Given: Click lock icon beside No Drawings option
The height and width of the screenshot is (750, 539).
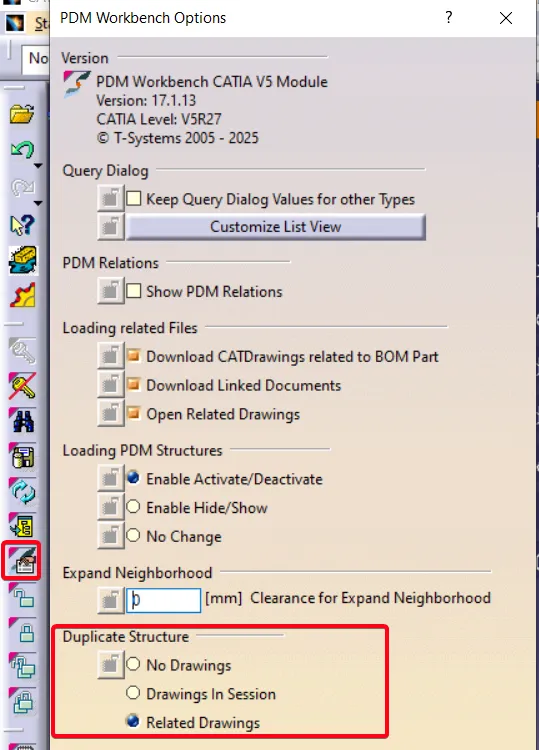Looking at the screenshot, I should pyautogui.click(x=110, y=665).
